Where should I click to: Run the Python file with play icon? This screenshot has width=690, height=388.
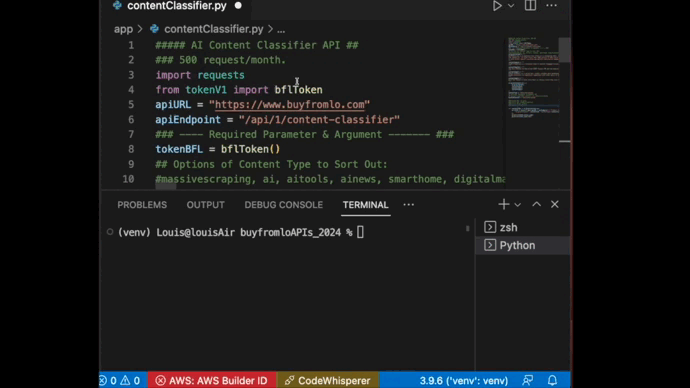[497, 6]
